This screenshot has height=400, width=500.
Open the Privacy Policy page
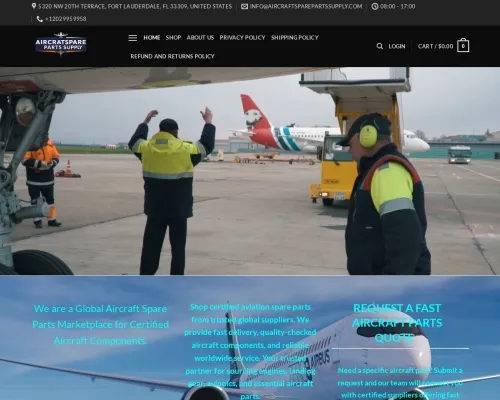[x=242, y=38]
